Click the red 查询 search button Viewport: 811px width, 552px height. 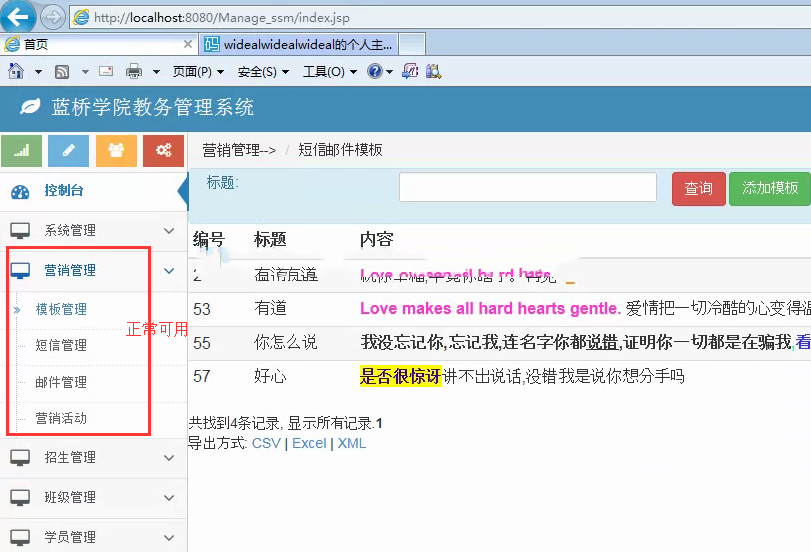click(x=699, y=189)
